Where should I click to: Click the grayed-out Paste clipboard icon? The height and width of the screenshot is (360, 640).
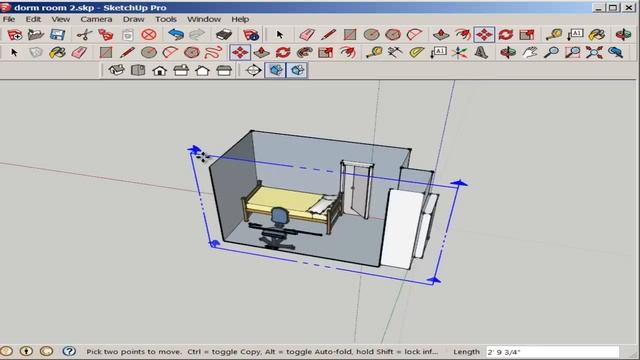point(127,35)
